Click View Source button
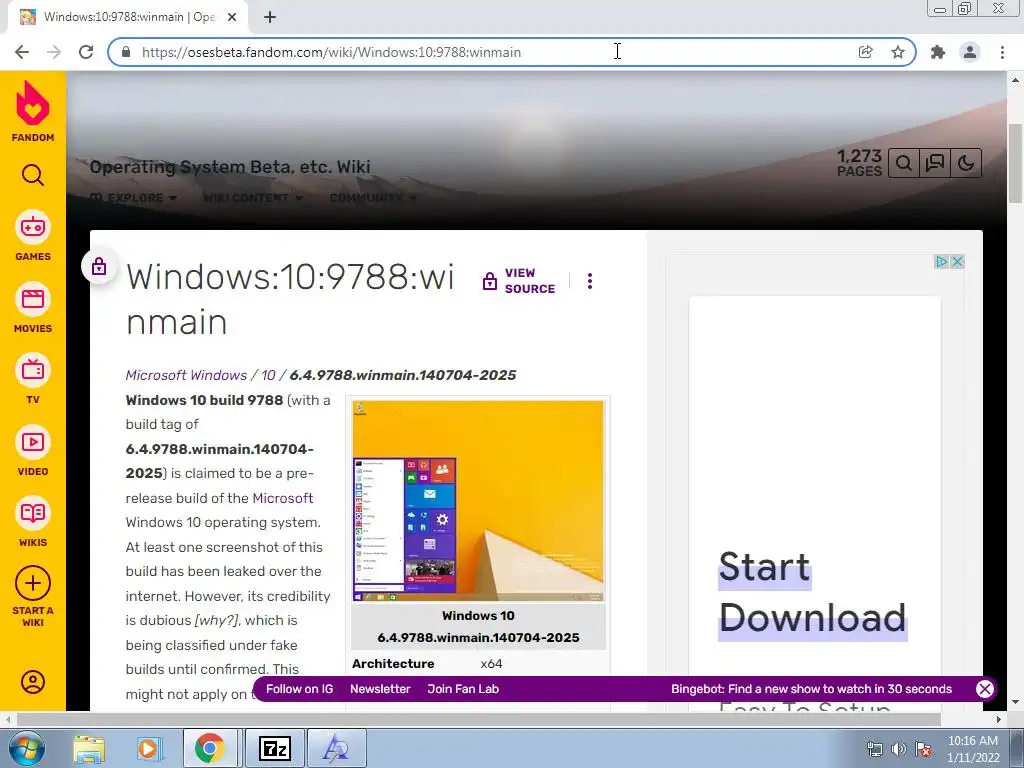The height and width of the screenshot is (768, 1024). 519,281
